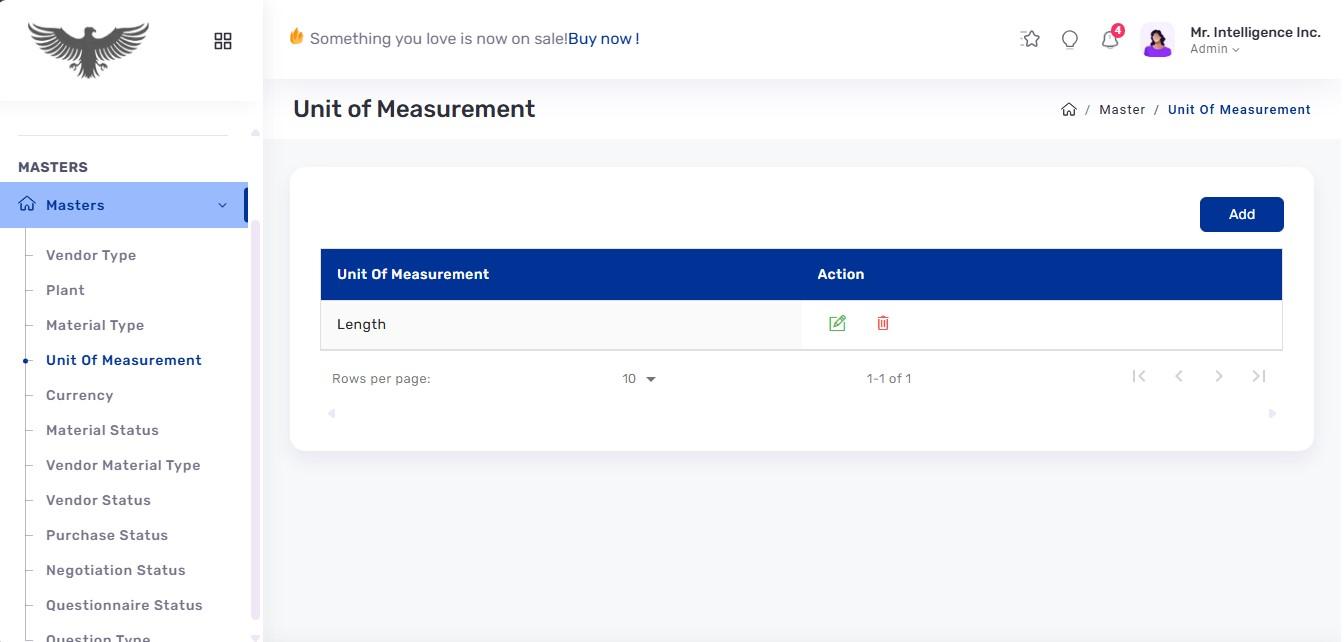Delete the Length row
Image resolution: width=1344 pixels, height=642 pixels.
[x=883, y=323]
